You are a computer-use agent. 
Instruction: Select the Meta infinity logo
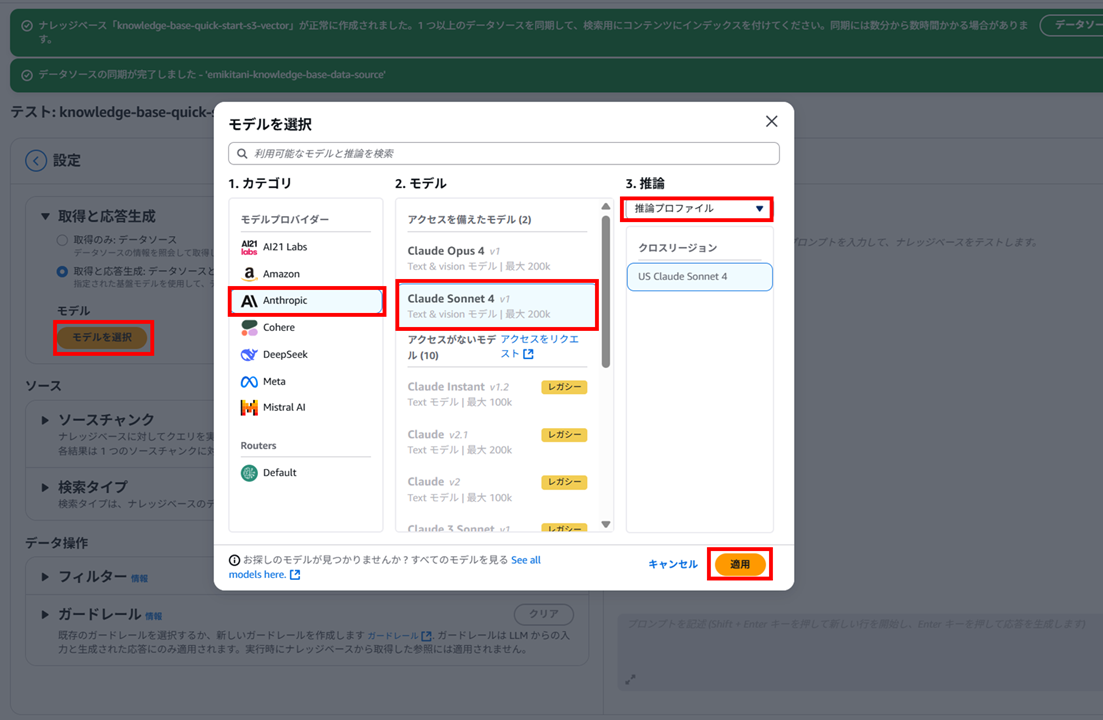coord(249,382)
